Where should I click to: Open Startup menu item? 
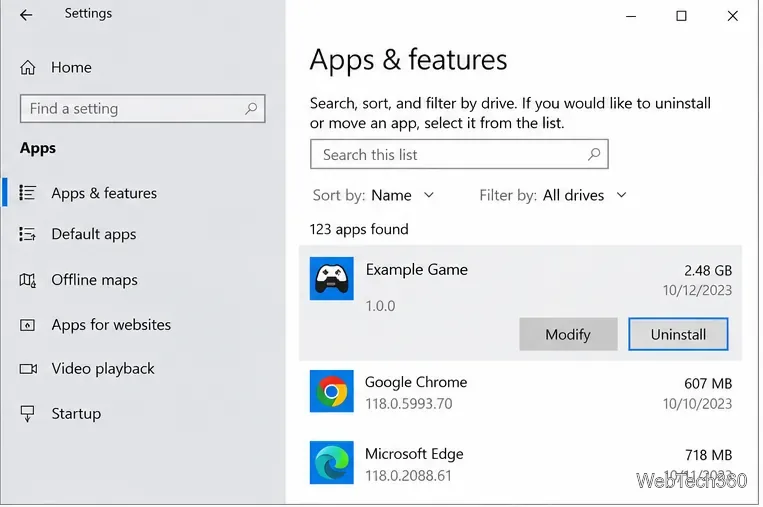click(x=76, y=414)
